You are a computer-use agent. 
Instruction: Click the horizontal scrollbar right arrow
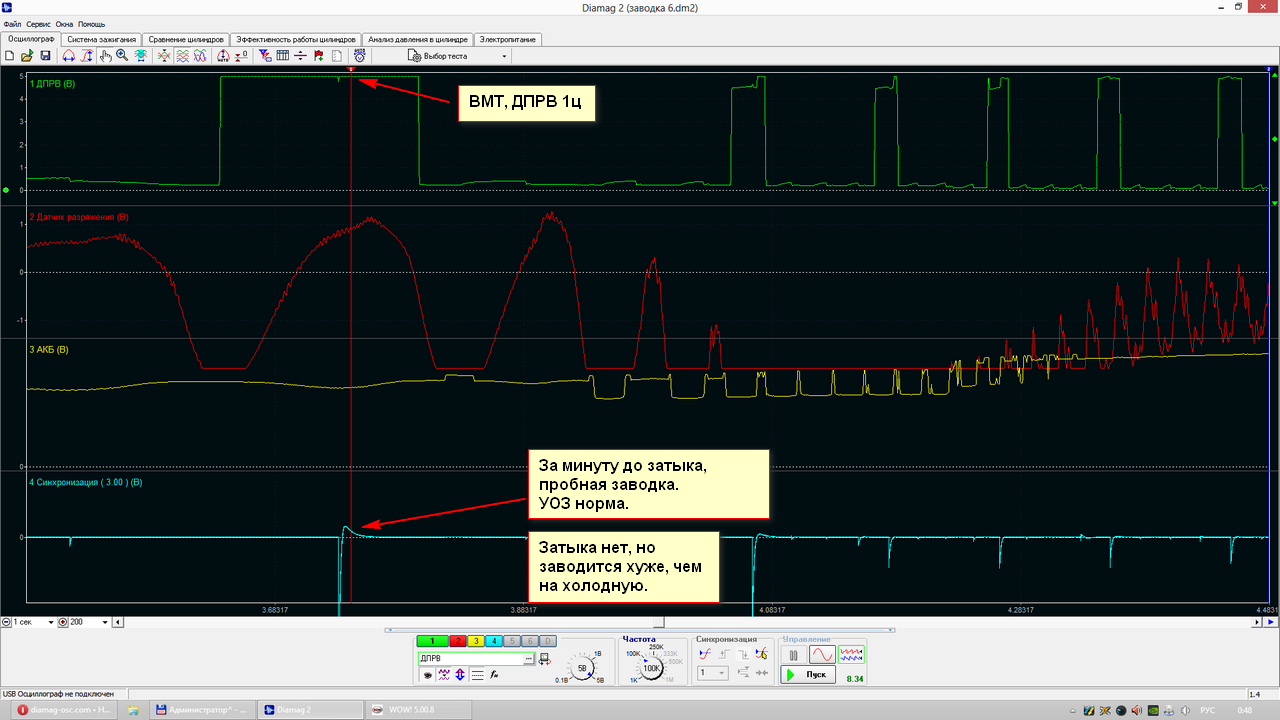(1258, 622)
